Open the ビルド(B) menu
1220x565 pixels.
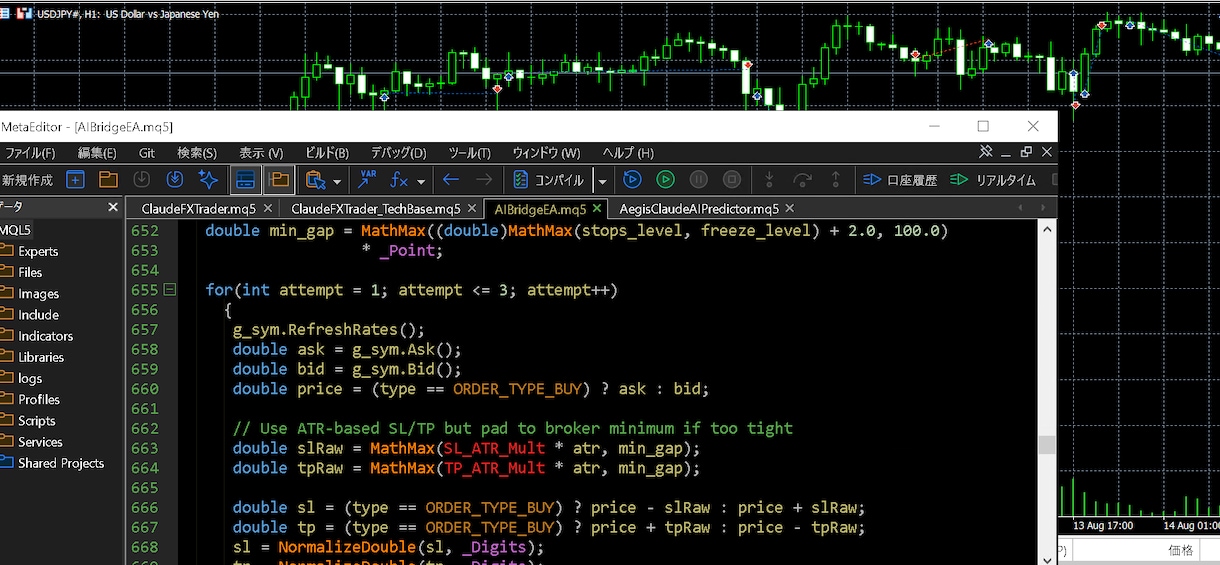pyautogui.click(x=327, y=153)
